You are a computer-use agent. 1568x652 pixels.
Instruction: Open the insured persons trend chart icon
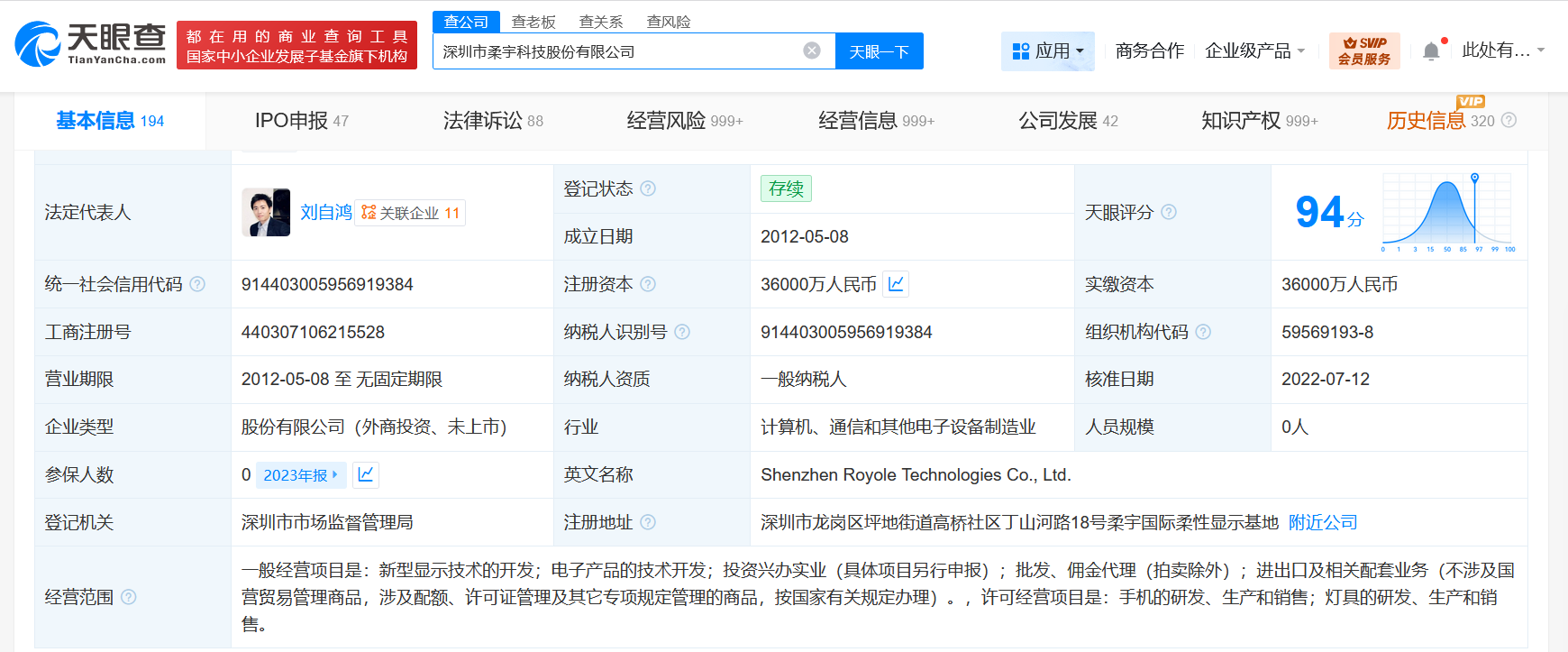tap(366, 474)
